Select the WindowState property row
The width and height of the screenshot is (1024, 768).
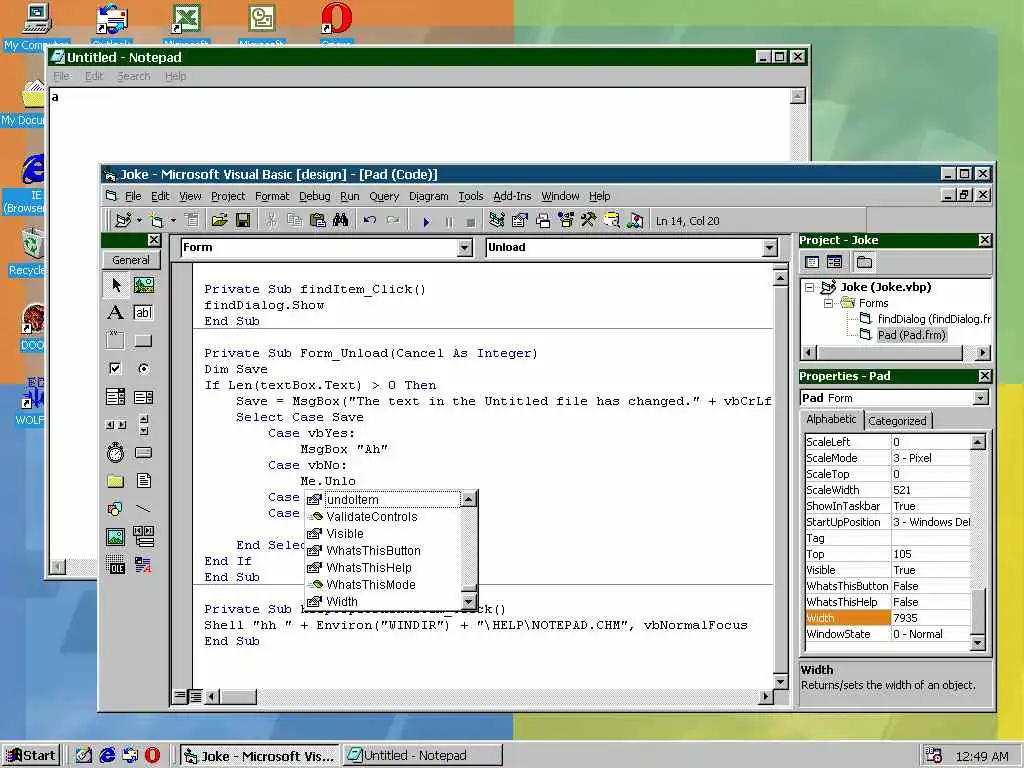click(888, 634)
